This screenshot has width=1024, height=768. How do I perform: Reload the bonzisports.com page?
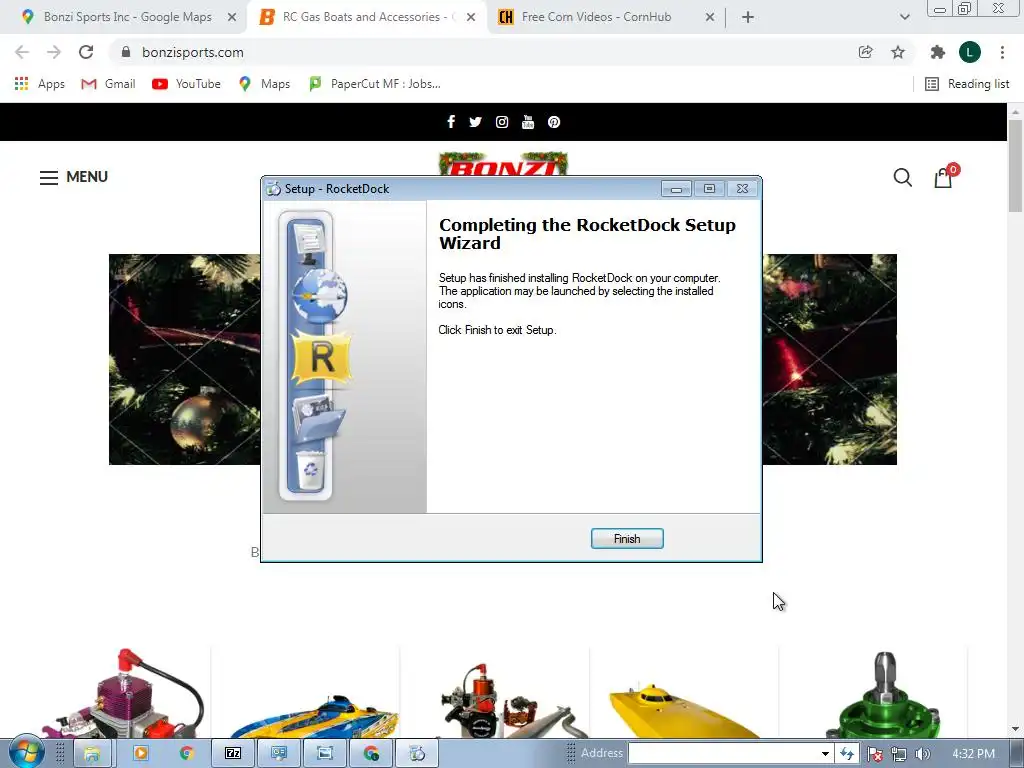click(86, 52)
